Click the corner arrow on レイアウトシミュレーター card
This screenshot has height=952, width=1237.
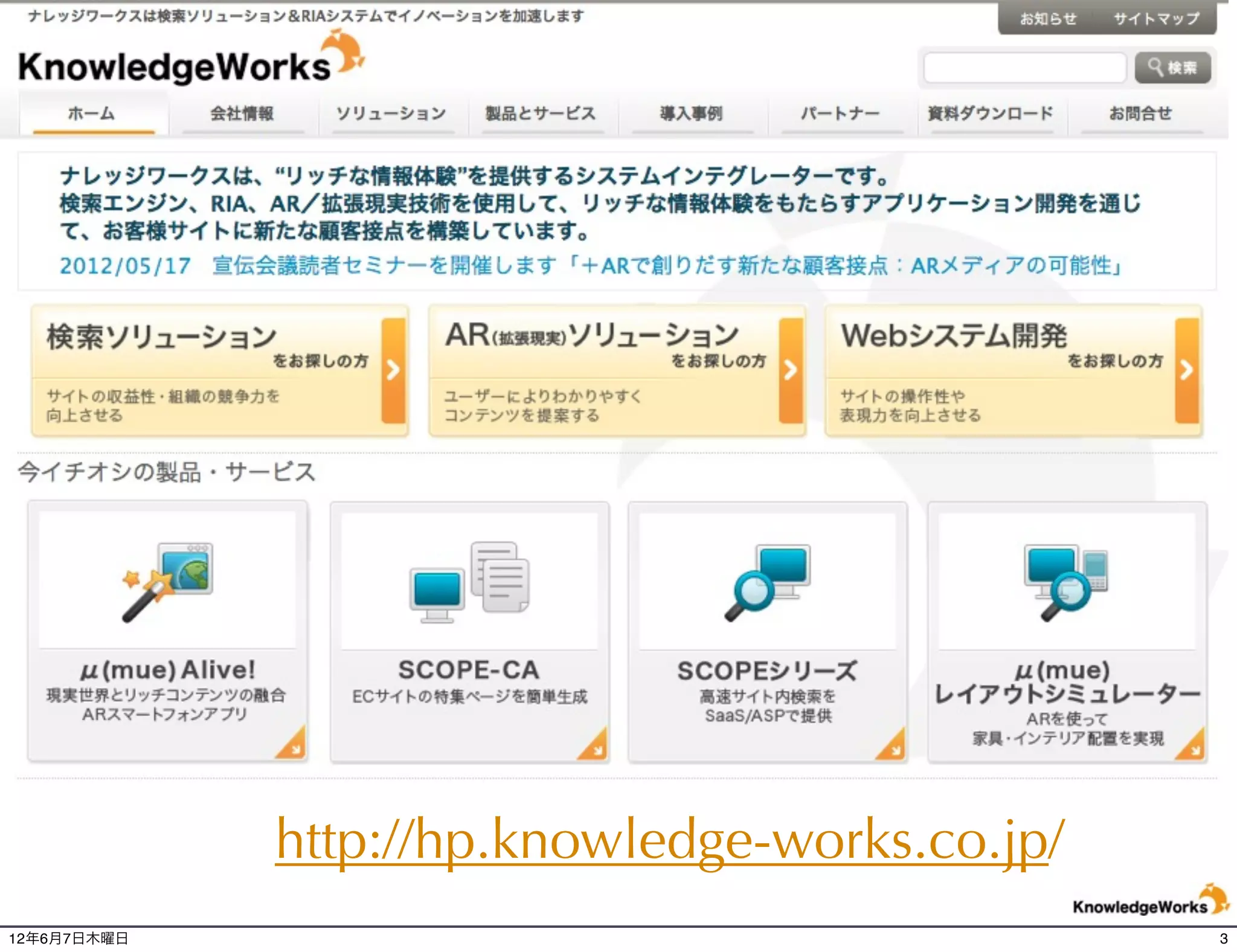(x=1191, y=744)
